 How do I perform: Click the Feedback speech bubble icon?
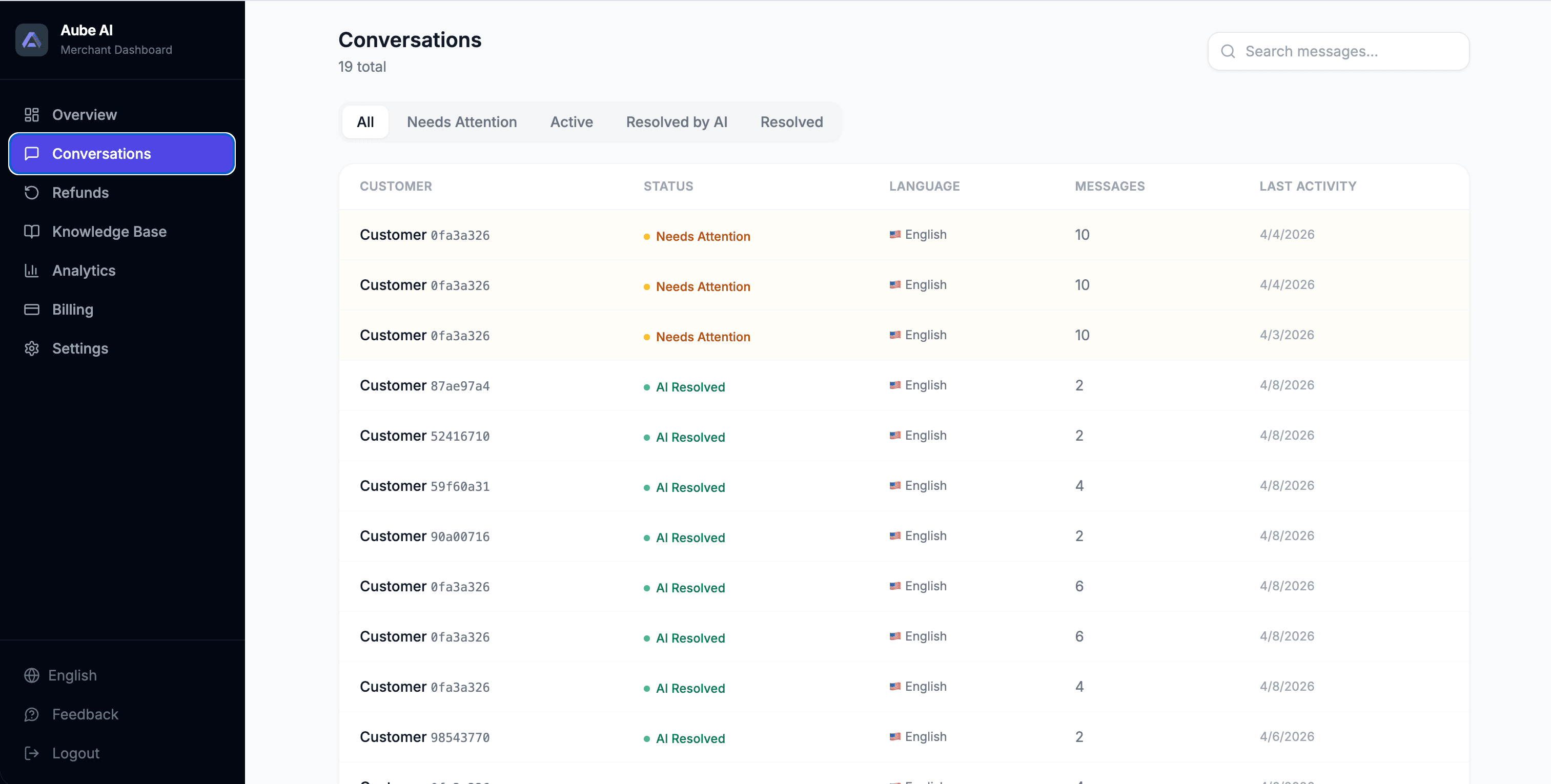click(x=31, y=714)
